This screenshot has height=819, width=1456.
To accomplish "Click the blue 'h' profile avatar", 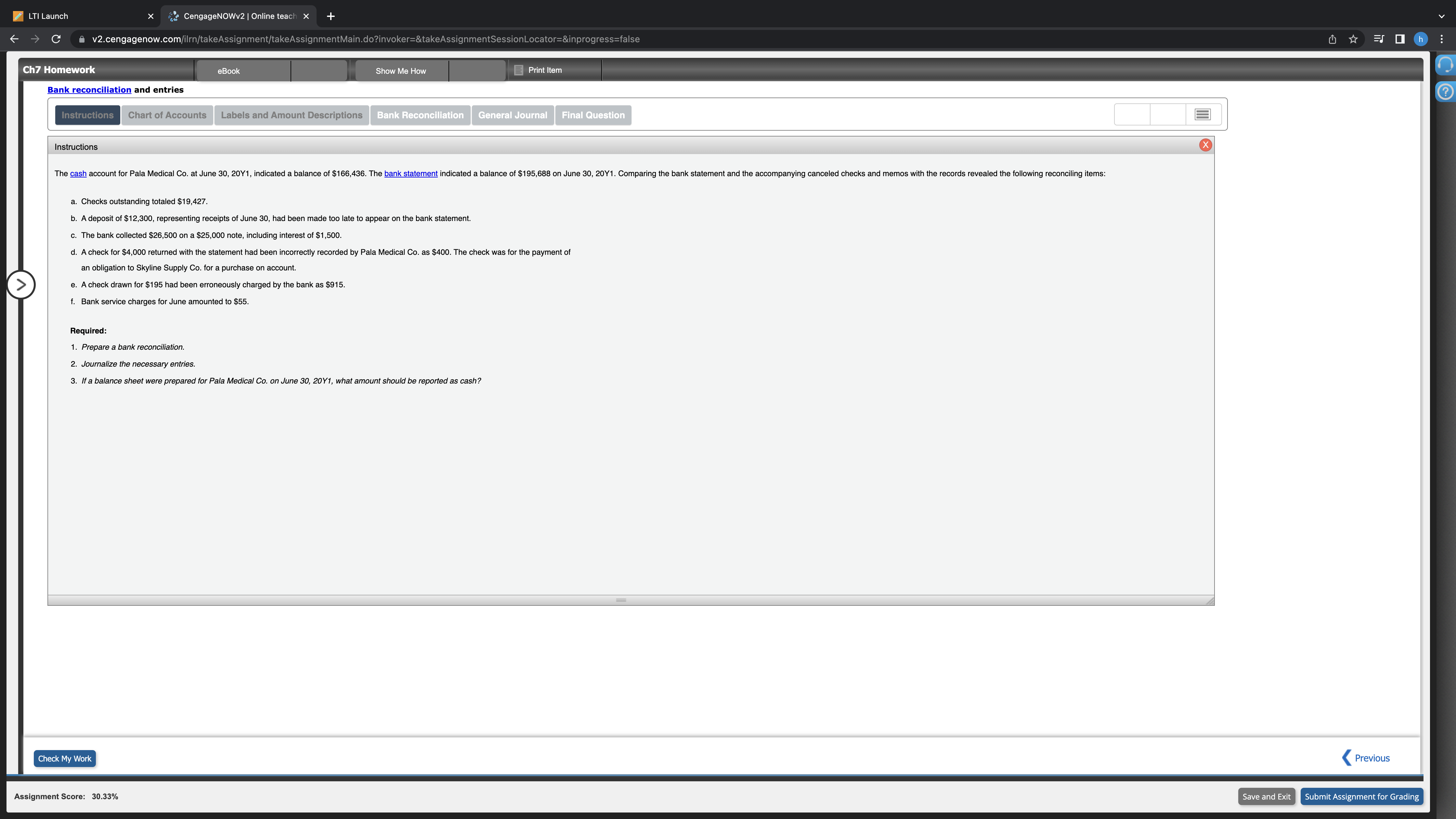I will [x=1420, y=39].
